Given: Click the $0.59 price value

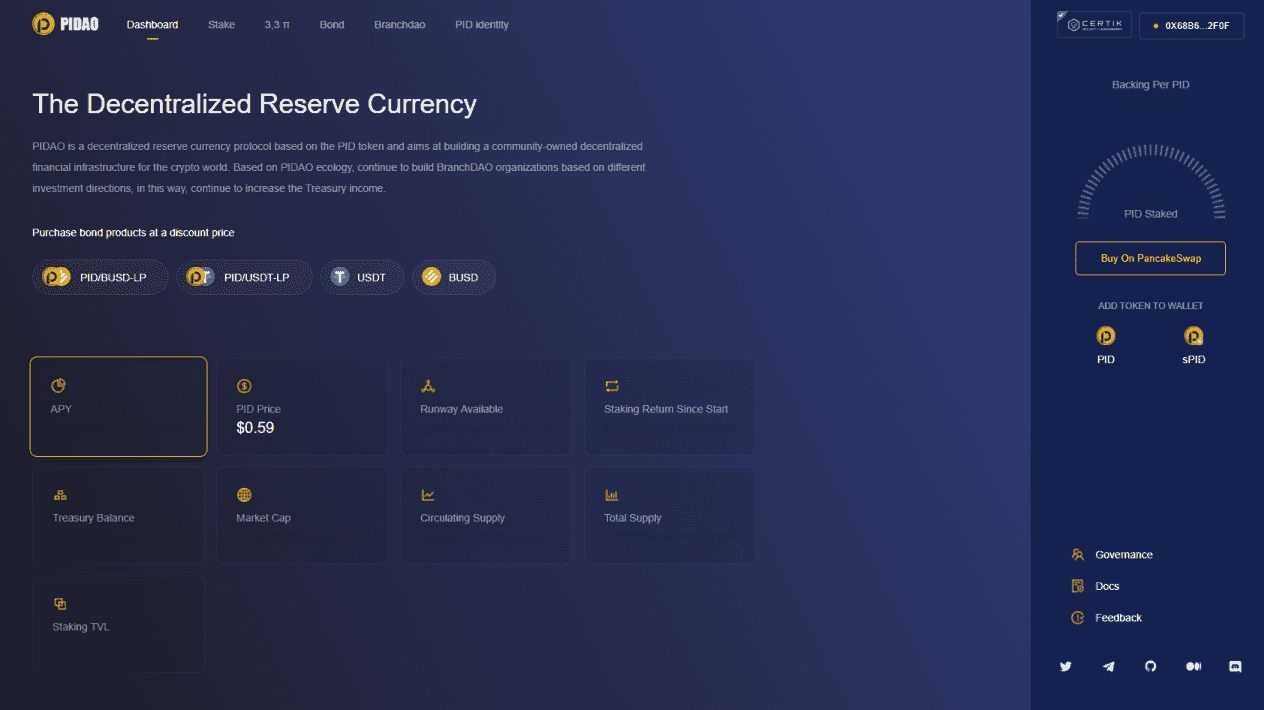Looking at the screenshot, I should tap(255, 428).
